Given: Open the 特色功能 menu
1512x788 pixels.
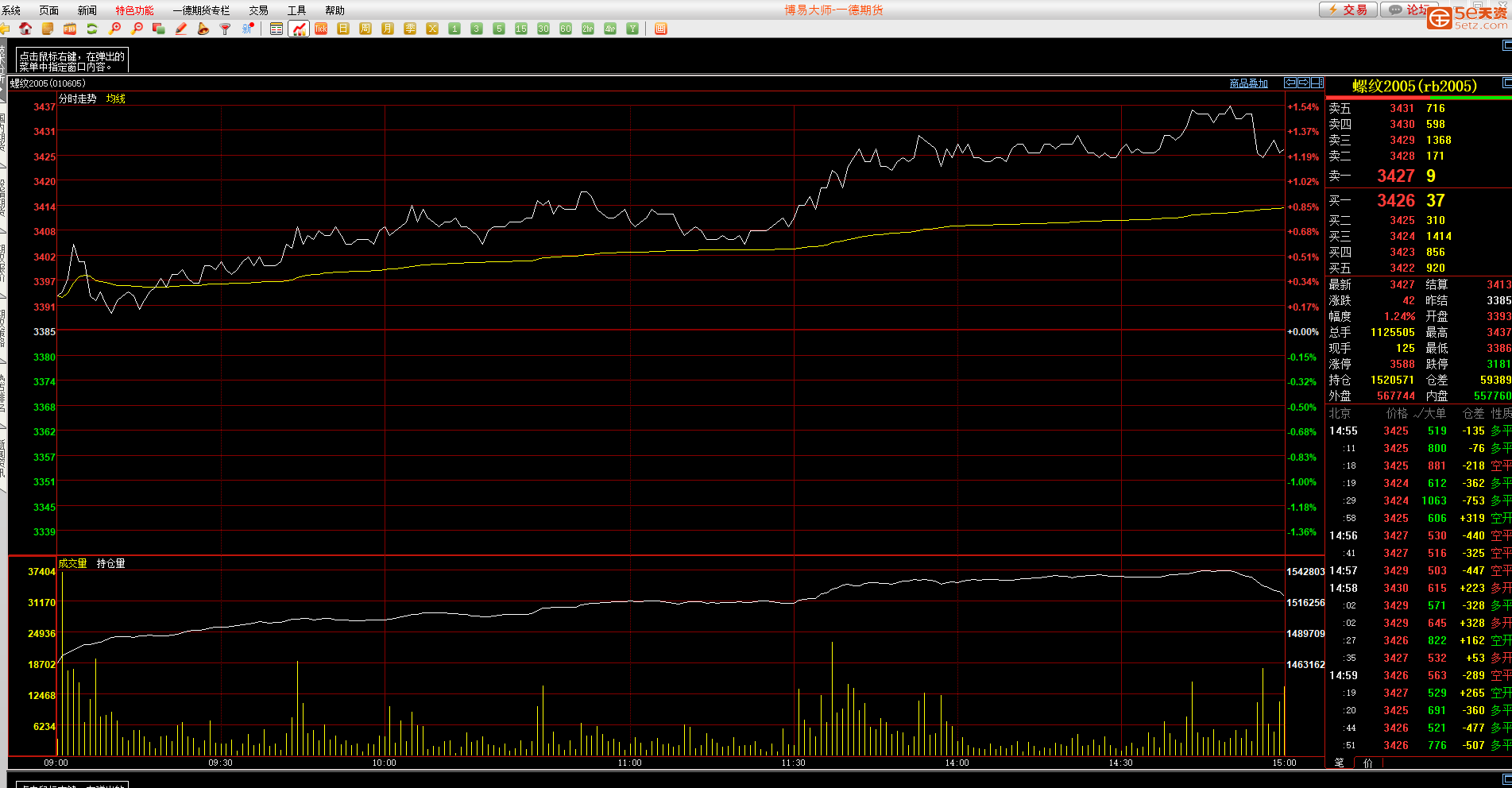Looking at the screenshot, I should click(134, 10).
